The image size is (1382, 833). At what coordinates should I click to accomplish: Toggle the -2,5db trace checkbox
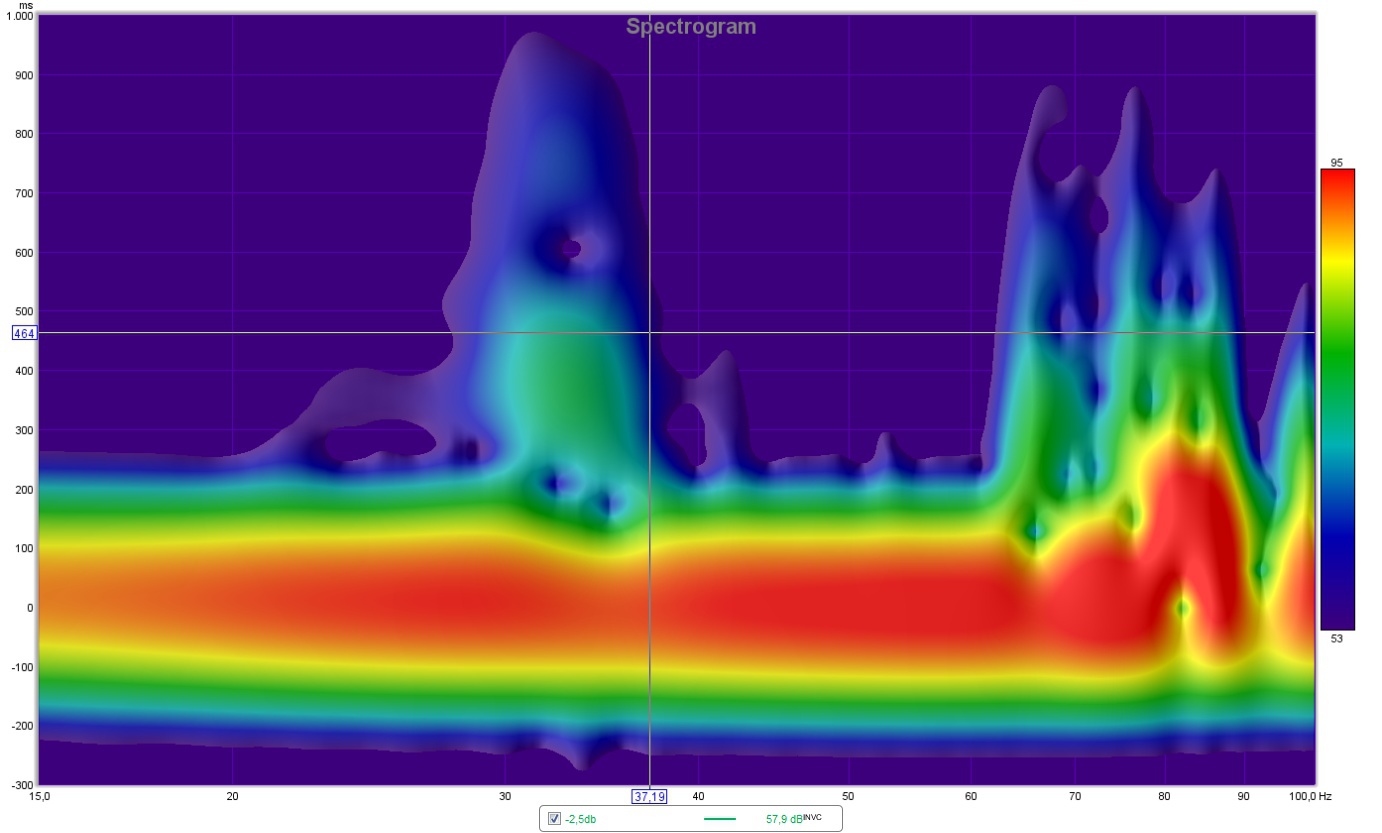click(x=555, y=819)
